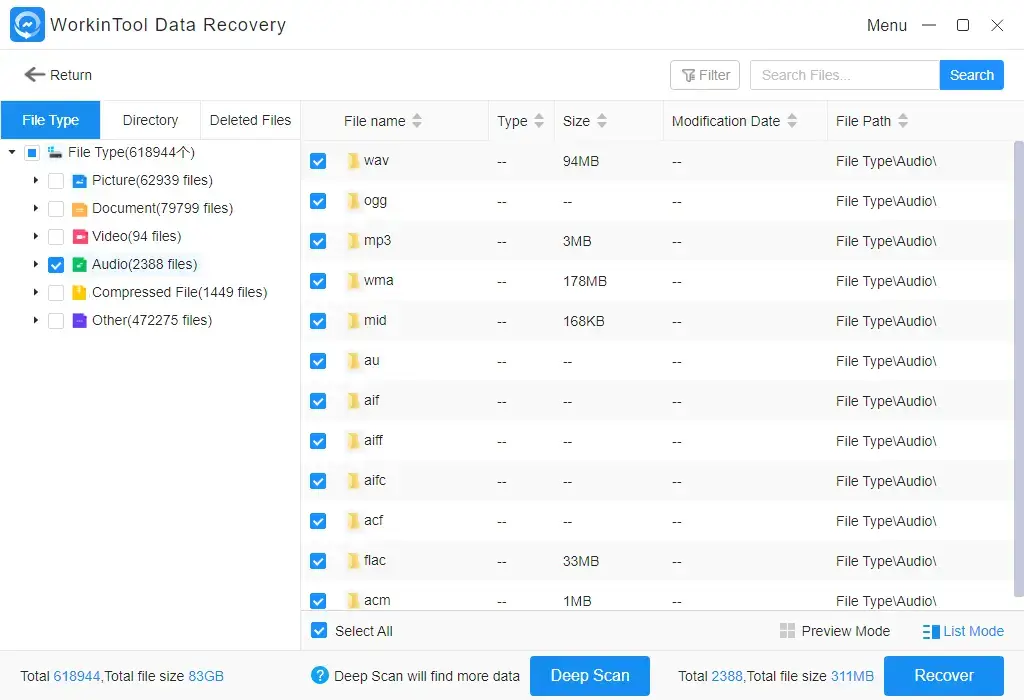1024x700 pixels.
Task: Uncheck the wma row checkbox
Action: (x=318, y=281)
